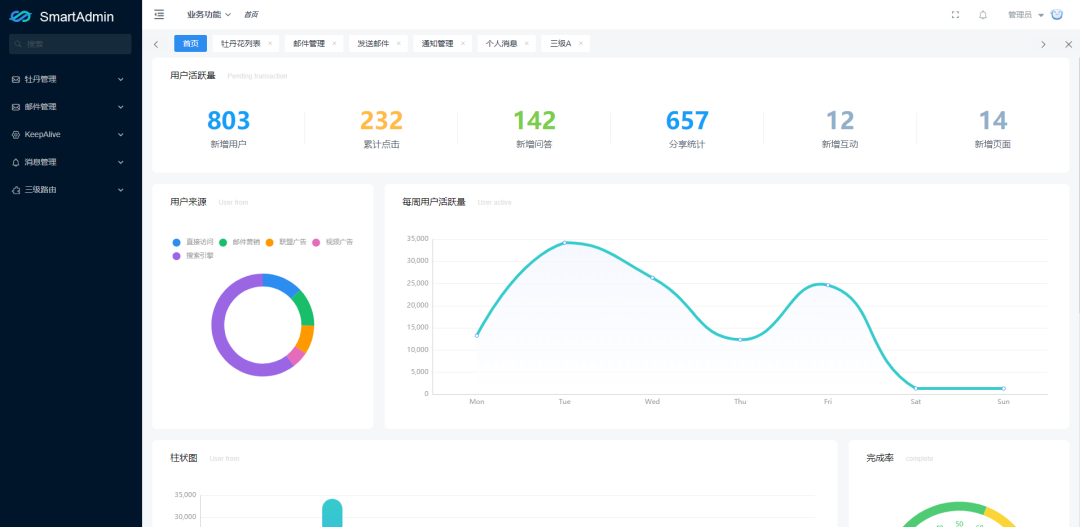The width and height of the screenshot is (1080, 527).
Task: Expand the 消息管理 sidebar menu
Action: coord(70,162)
